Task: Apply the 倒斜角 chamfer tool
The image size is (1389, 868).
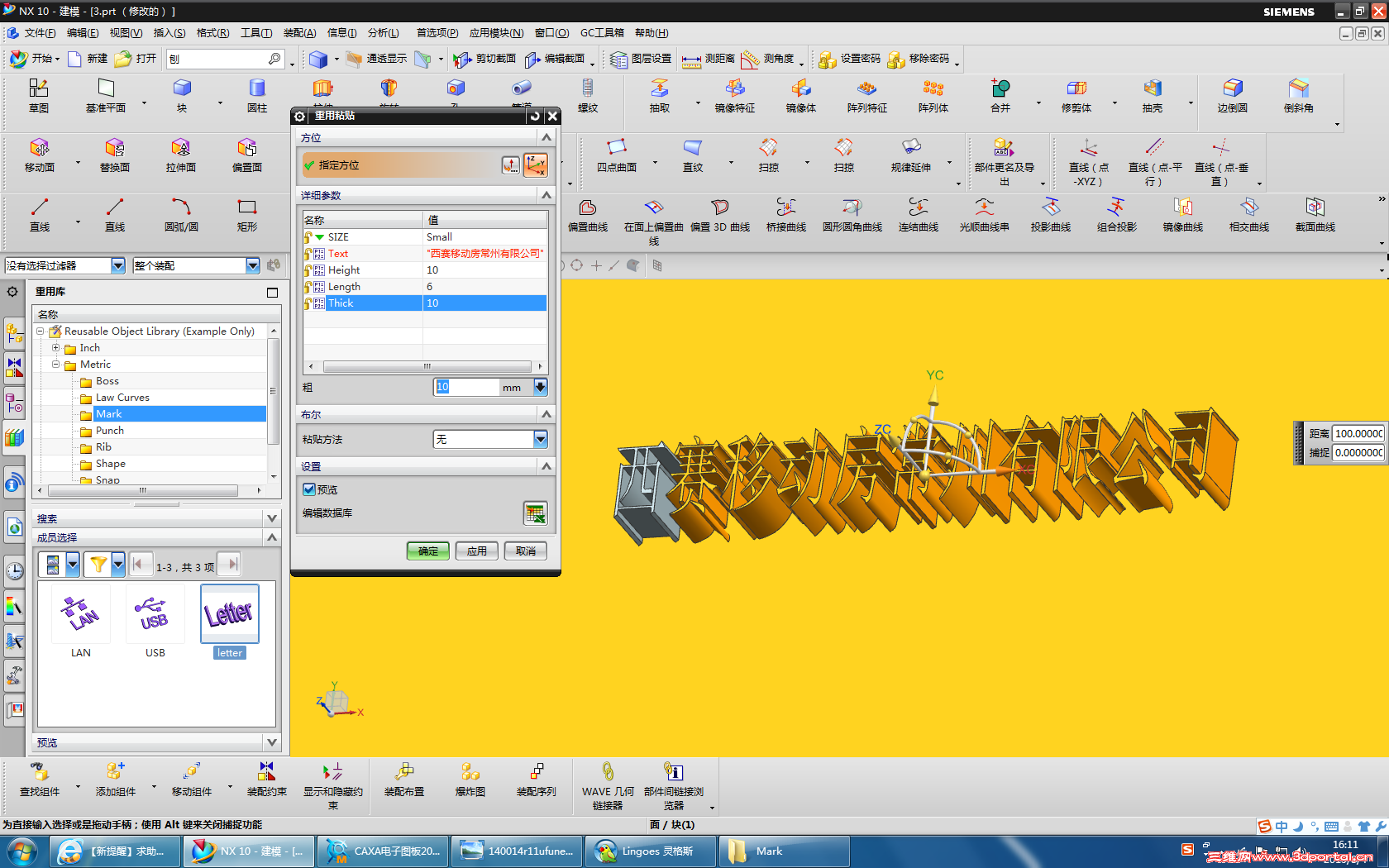Action: [x=1299, y=96]
